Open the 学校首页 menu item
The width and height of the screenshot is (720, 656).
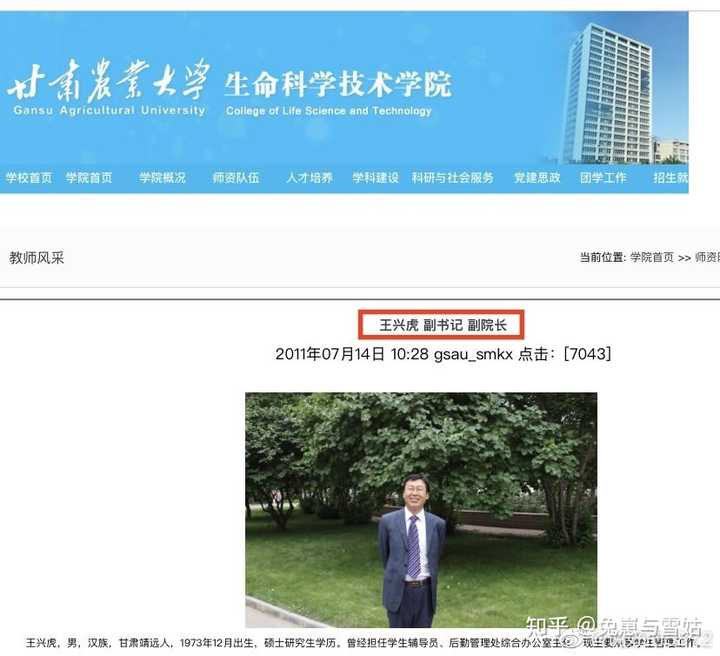tap(29, 178)
